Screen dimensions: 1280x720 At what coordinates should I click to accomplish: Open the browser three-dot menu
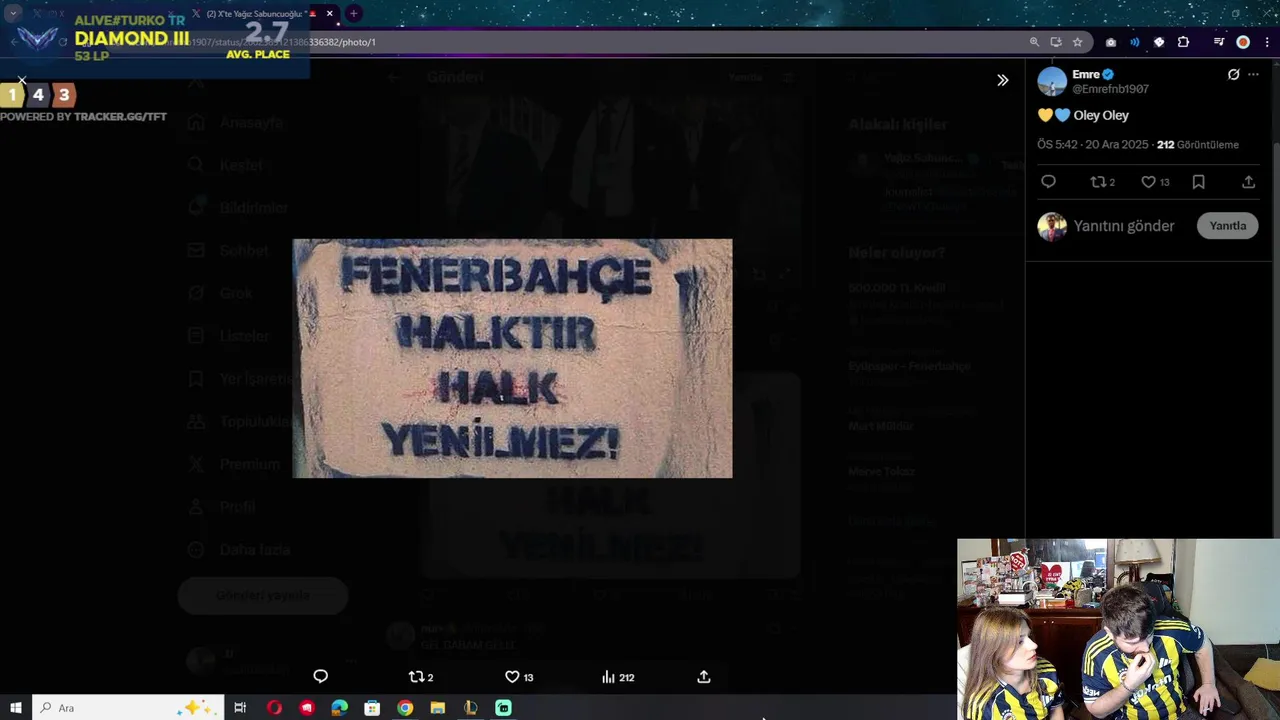click(1267, 42)
